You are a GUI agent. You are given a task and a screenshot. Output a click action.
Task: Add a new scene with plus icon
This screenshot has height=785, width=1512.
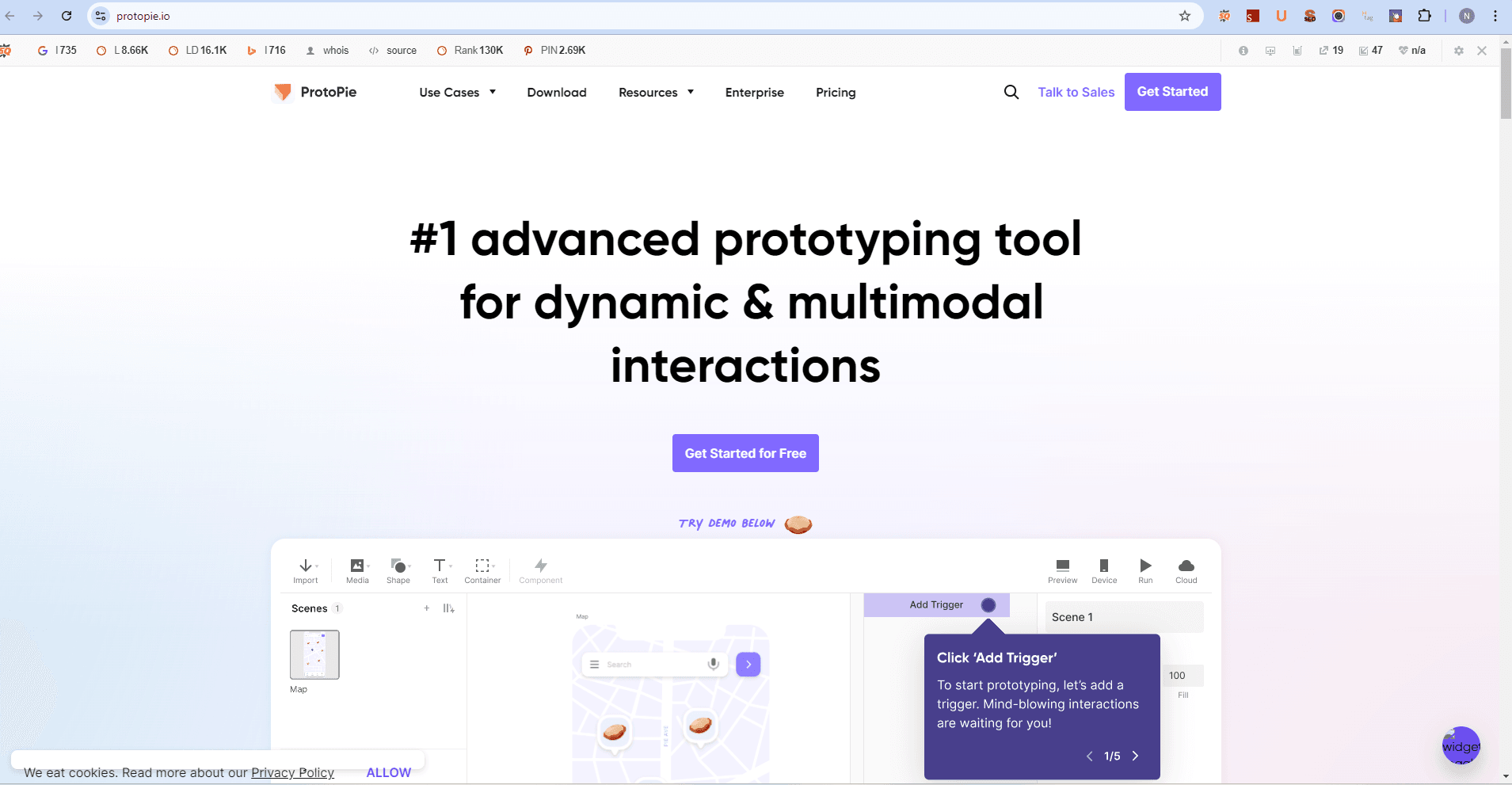(x=427, y=608)
